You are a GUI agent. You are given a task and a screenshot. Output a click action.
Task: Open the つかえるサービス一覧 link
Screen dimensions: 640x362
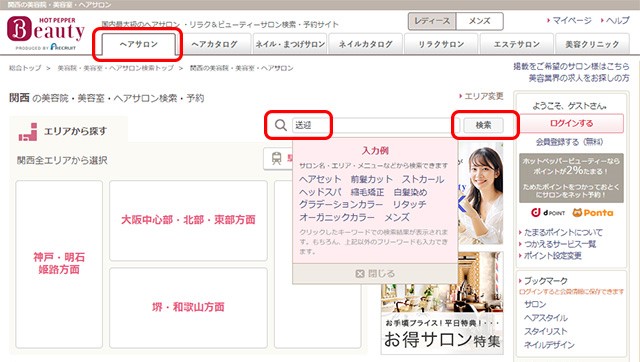pyautogui.click(x=560, y=244)
